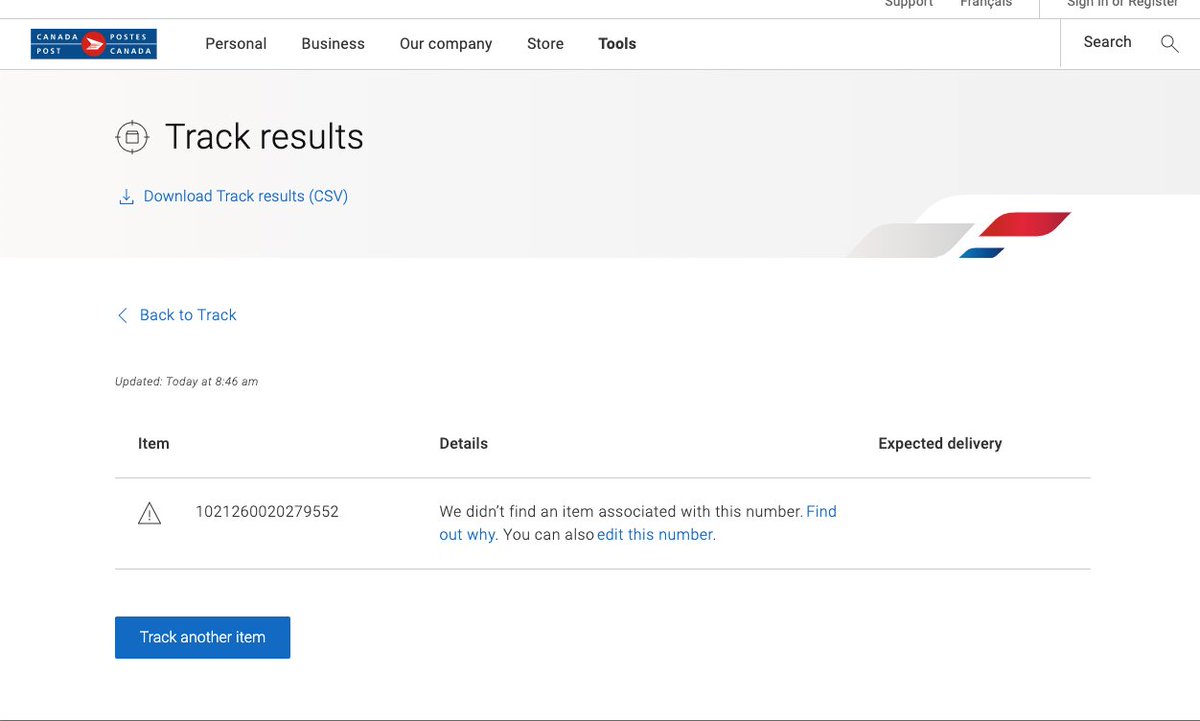Click the Track another item button
The width and height of the screenshot is (1200, 721).
[202, 637]
